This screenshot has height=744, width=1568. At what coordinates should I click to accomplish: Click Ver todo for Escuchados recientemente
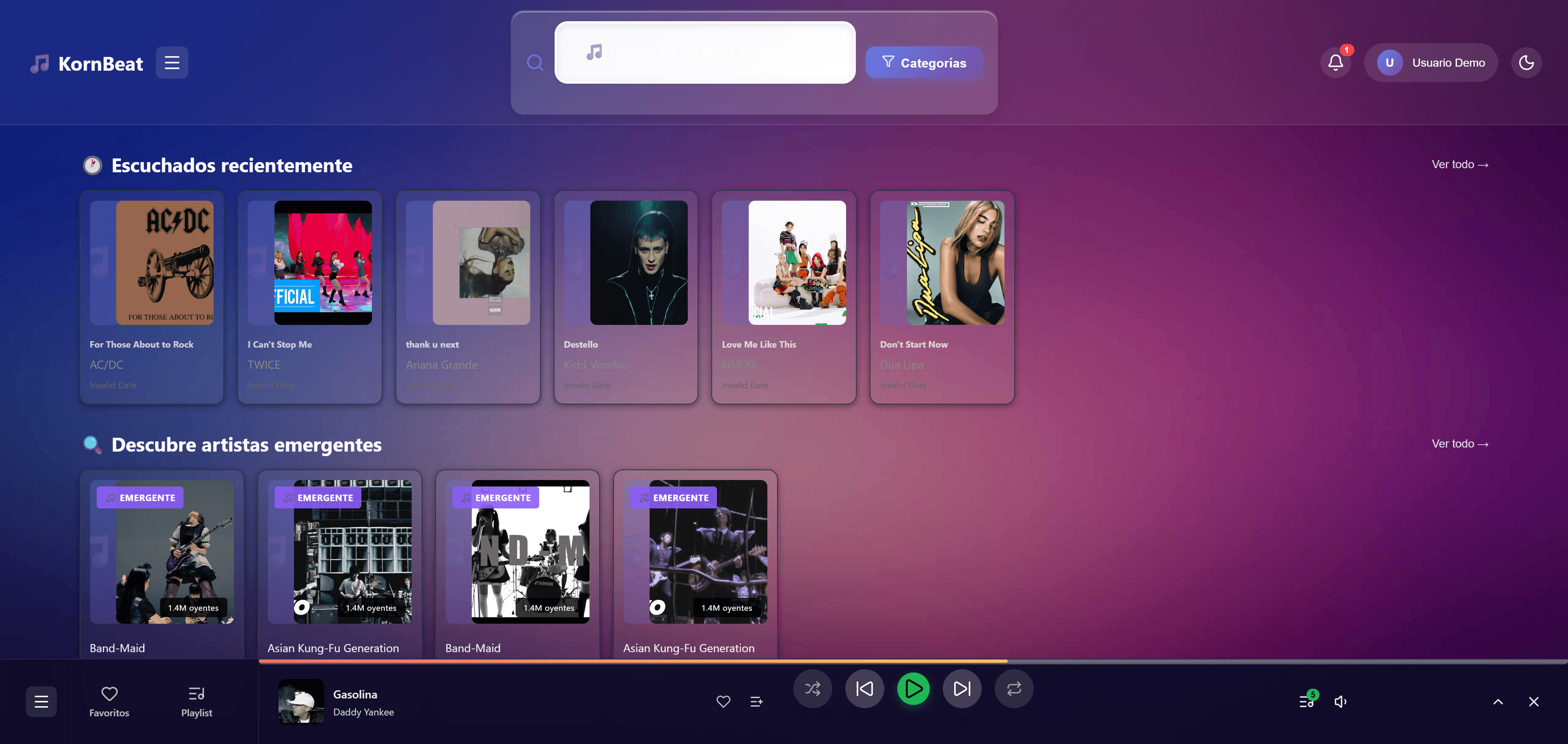coord(1460,165)
